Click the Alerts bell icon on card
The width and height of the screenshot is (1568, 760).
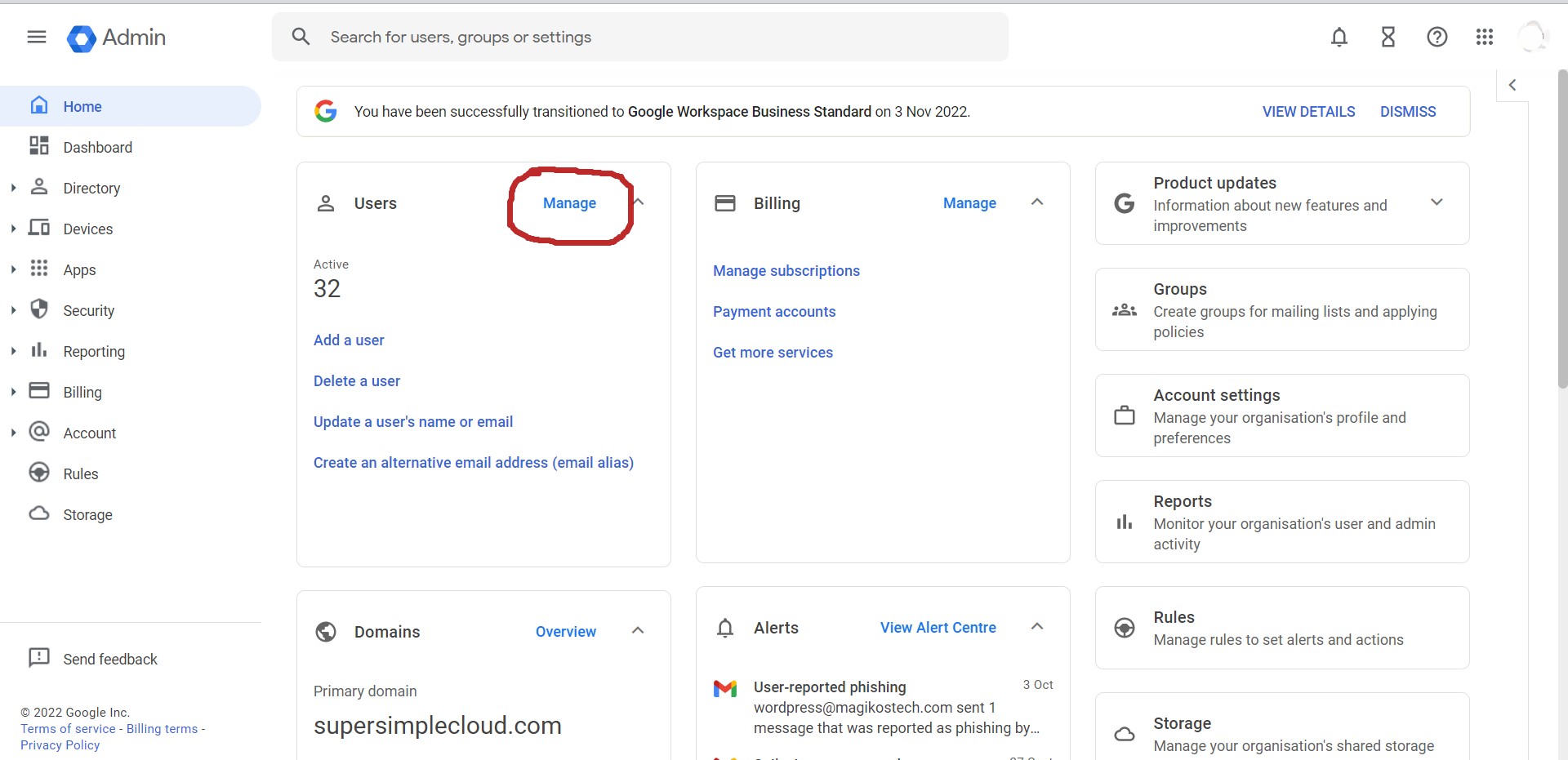725,628
